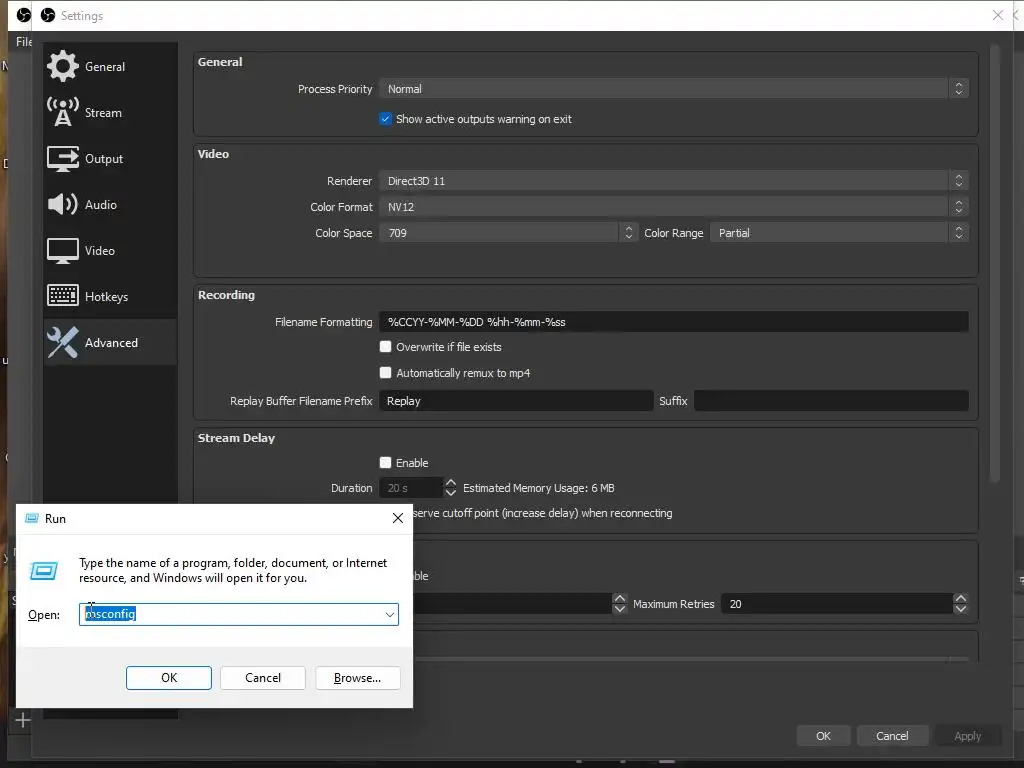Image resolution: width=1024 pixels, height=768 pixels.
Task: Click OK in the Run dialog
Action: (168, 678)
